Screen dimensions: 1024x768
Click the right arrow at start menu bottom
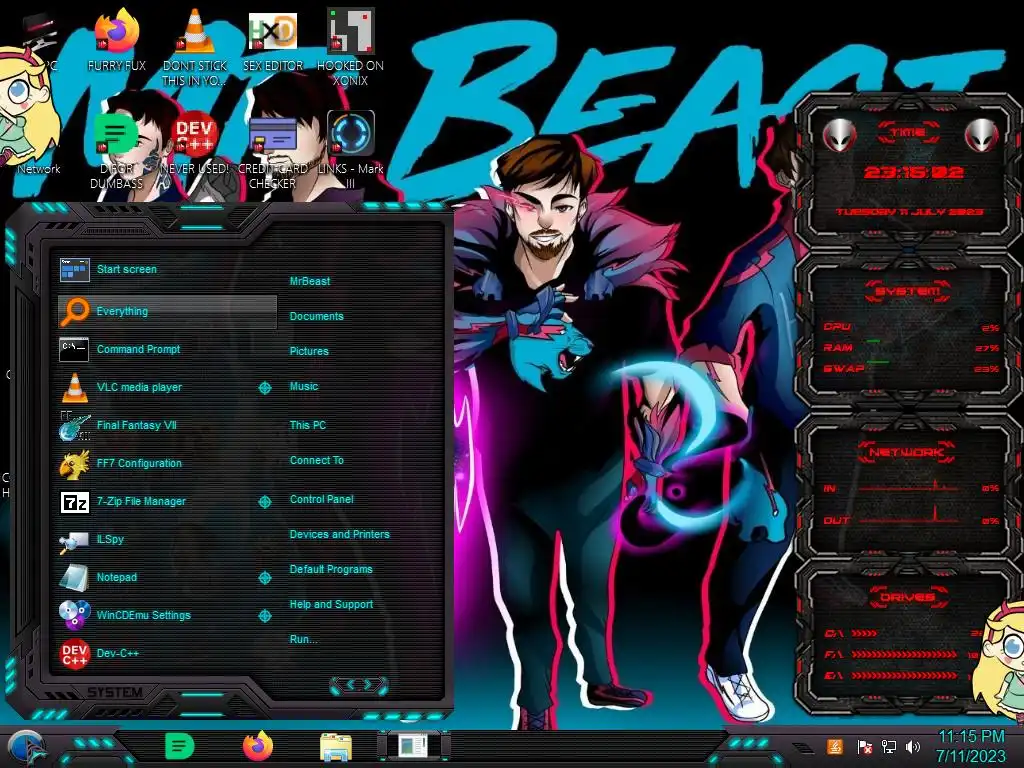pyautogui.click(x=369, y=685)
